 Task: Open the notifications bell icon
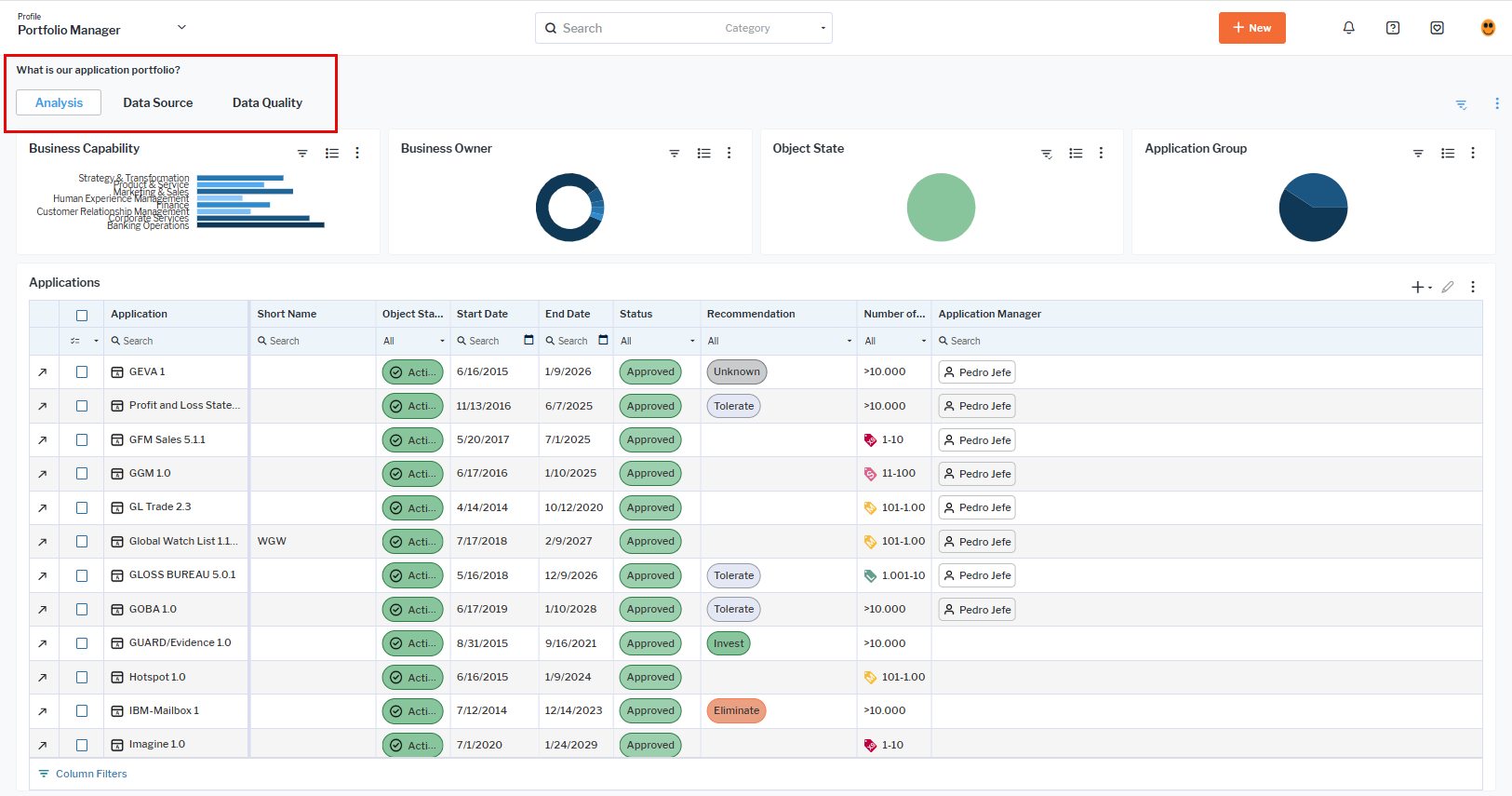(x=1348, y=28)
